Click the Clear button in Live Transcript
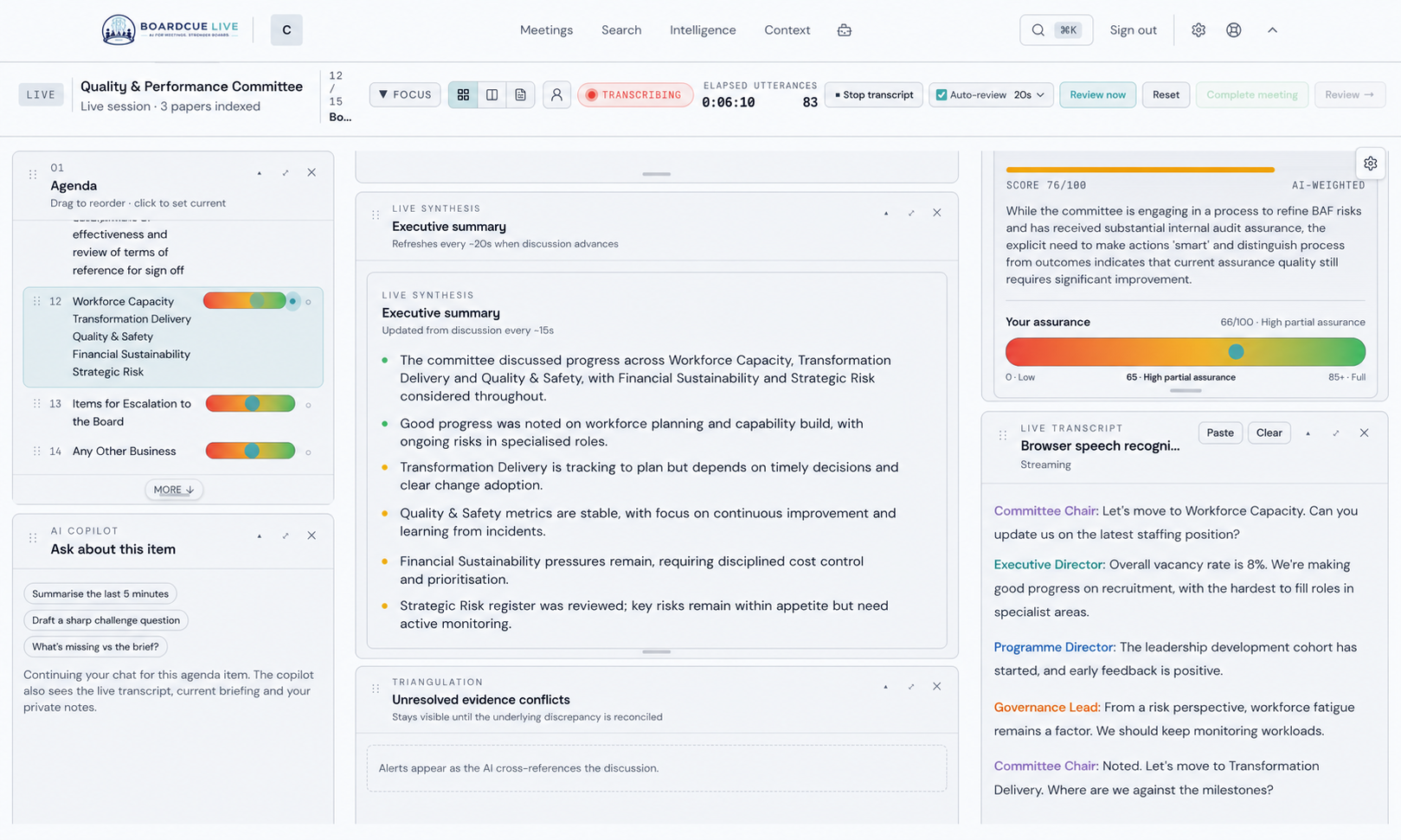The image size is (1401, 840). 1269,433
